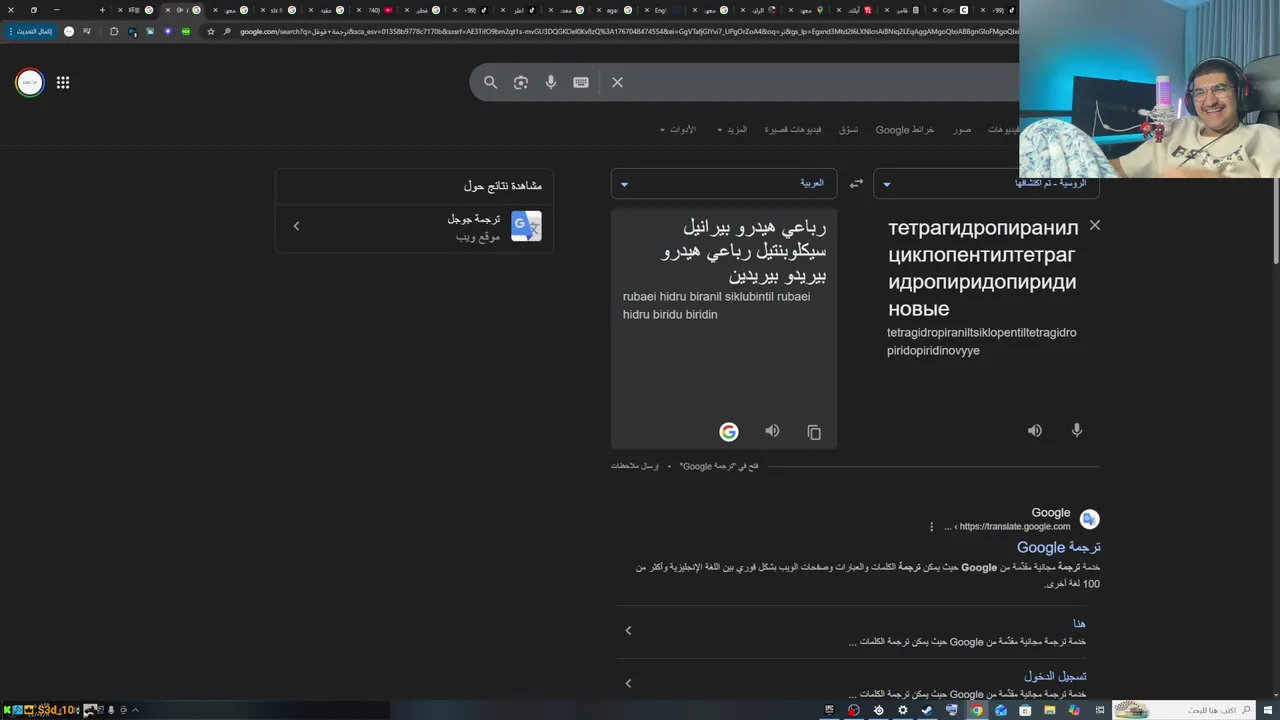The height and width of the screenshot is (720, 1280).
Task: Dictate source text with translate microphone
Action: click(x=1077, y=430)
